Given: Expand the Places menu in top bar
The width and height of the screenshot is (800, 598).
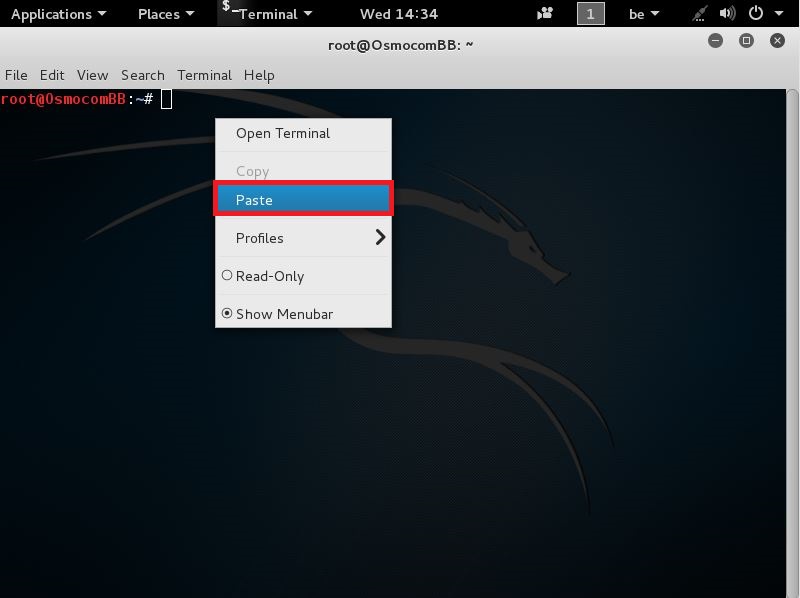Looking at the screenshot, I should coord(166,14).
